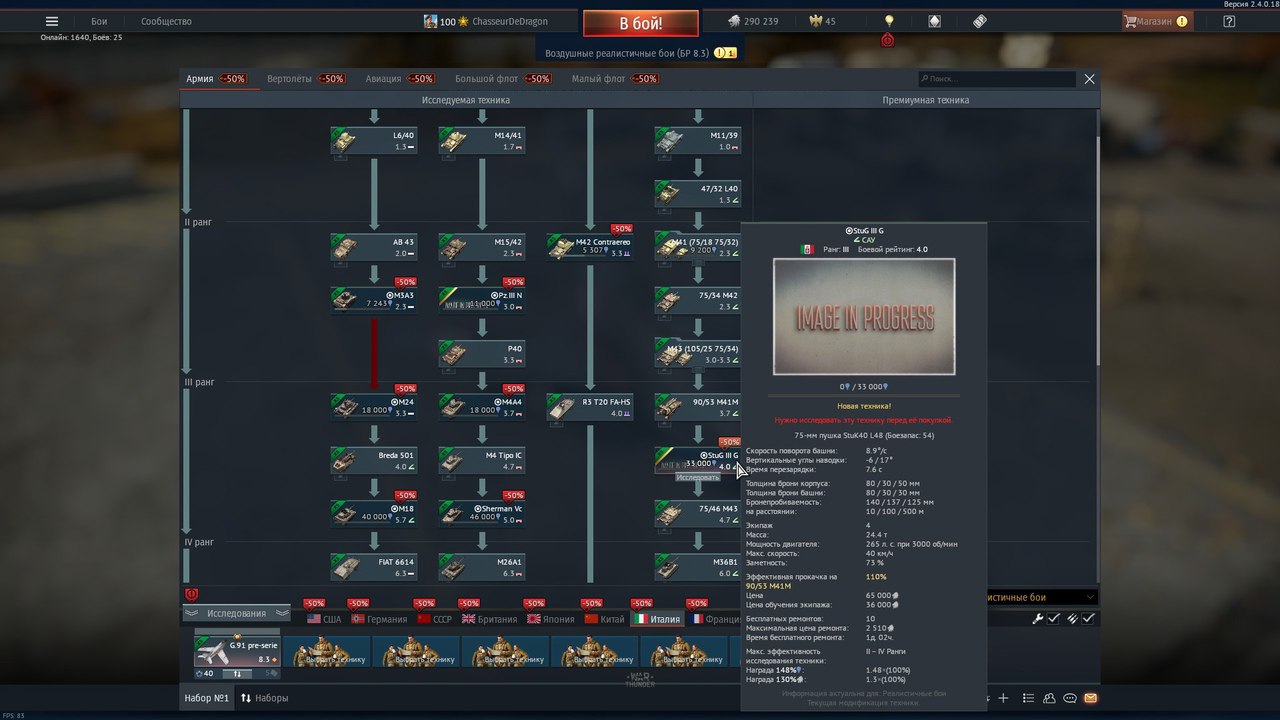Open the Сообщество menu

click(166, 21)
